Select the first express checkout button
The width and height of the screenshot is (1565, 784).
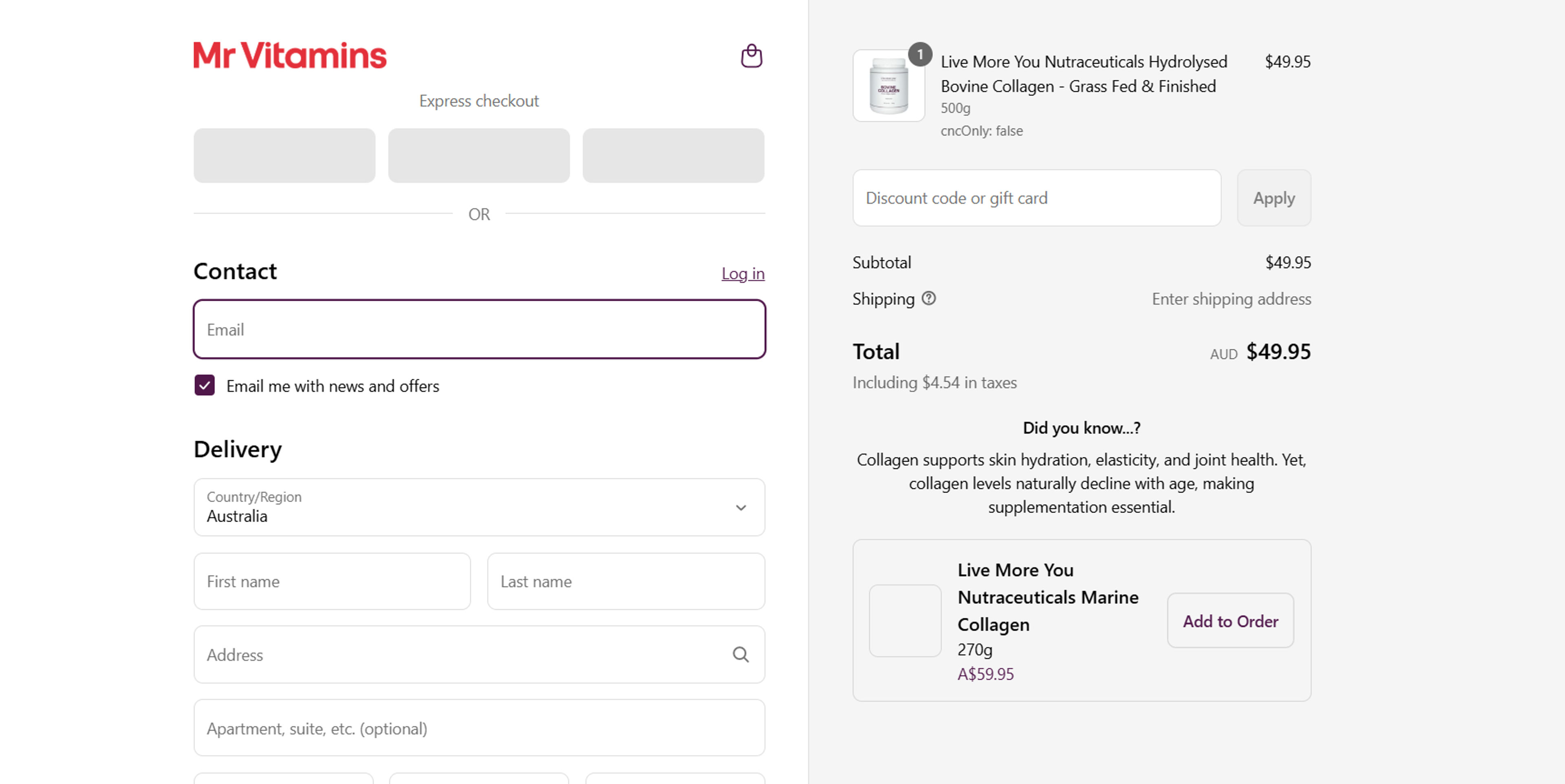coord(284,156)
